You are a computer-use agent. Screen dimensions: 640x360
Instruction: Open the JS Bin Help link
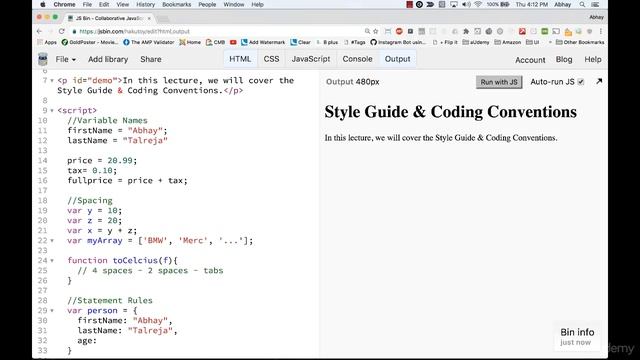click(x=593, y=60)
